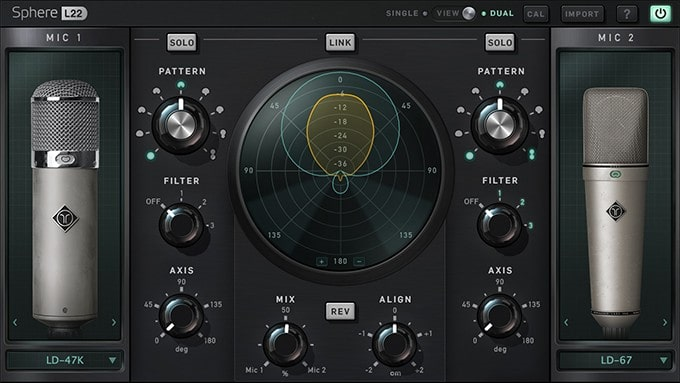Click the '180' mark on Mic 2 AXIS

[528, 340]
